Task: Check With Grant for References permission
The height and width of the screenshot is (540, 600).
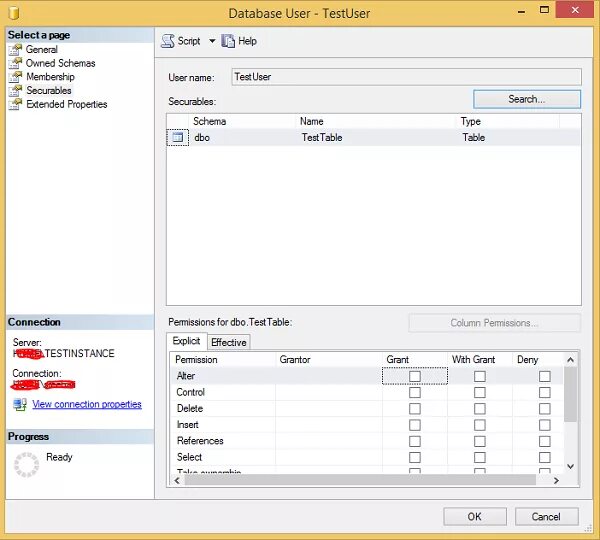Action: click(x=480, y=441)
